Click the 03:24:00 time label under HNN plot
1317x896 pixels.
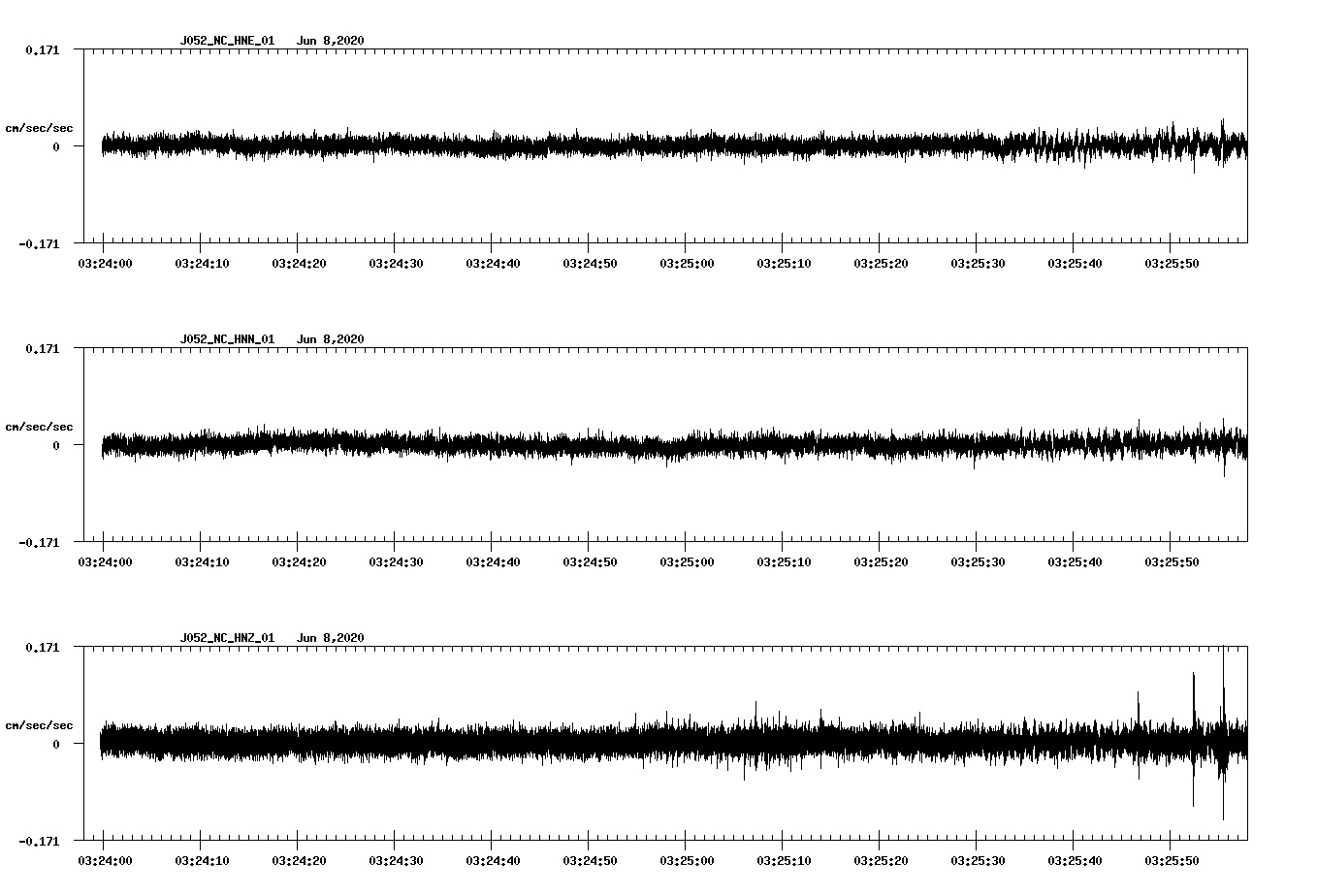click(104, 562)
